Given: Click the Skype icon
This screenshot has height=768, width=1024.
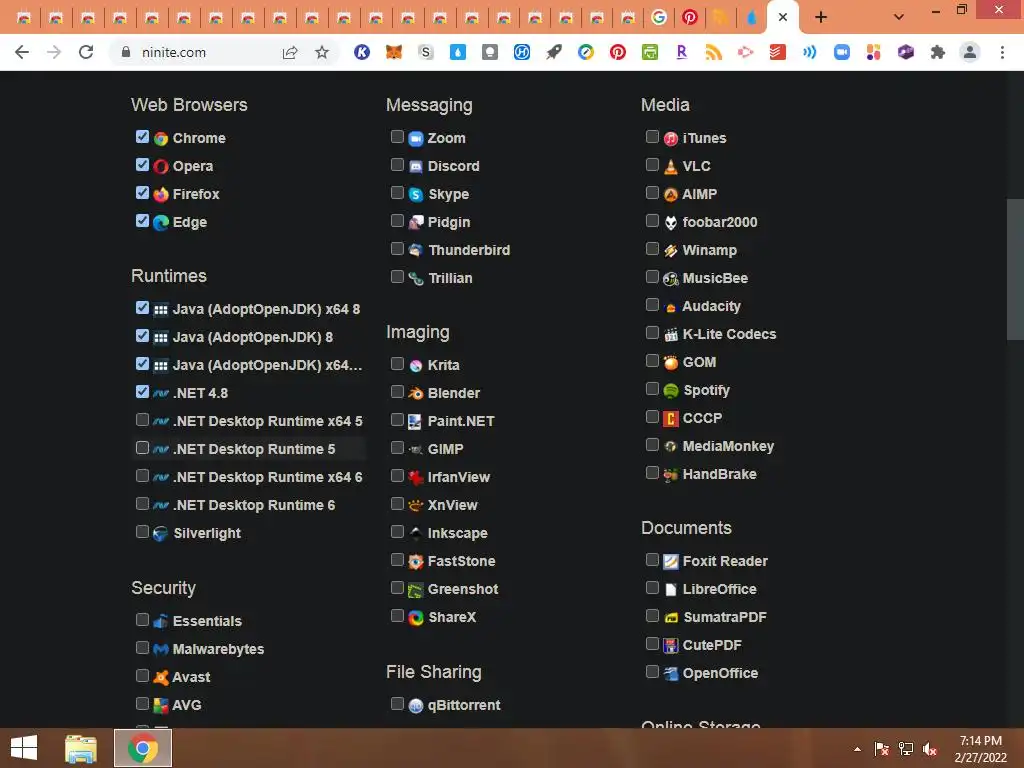Looking at the screenshot, I should point(416,195).
